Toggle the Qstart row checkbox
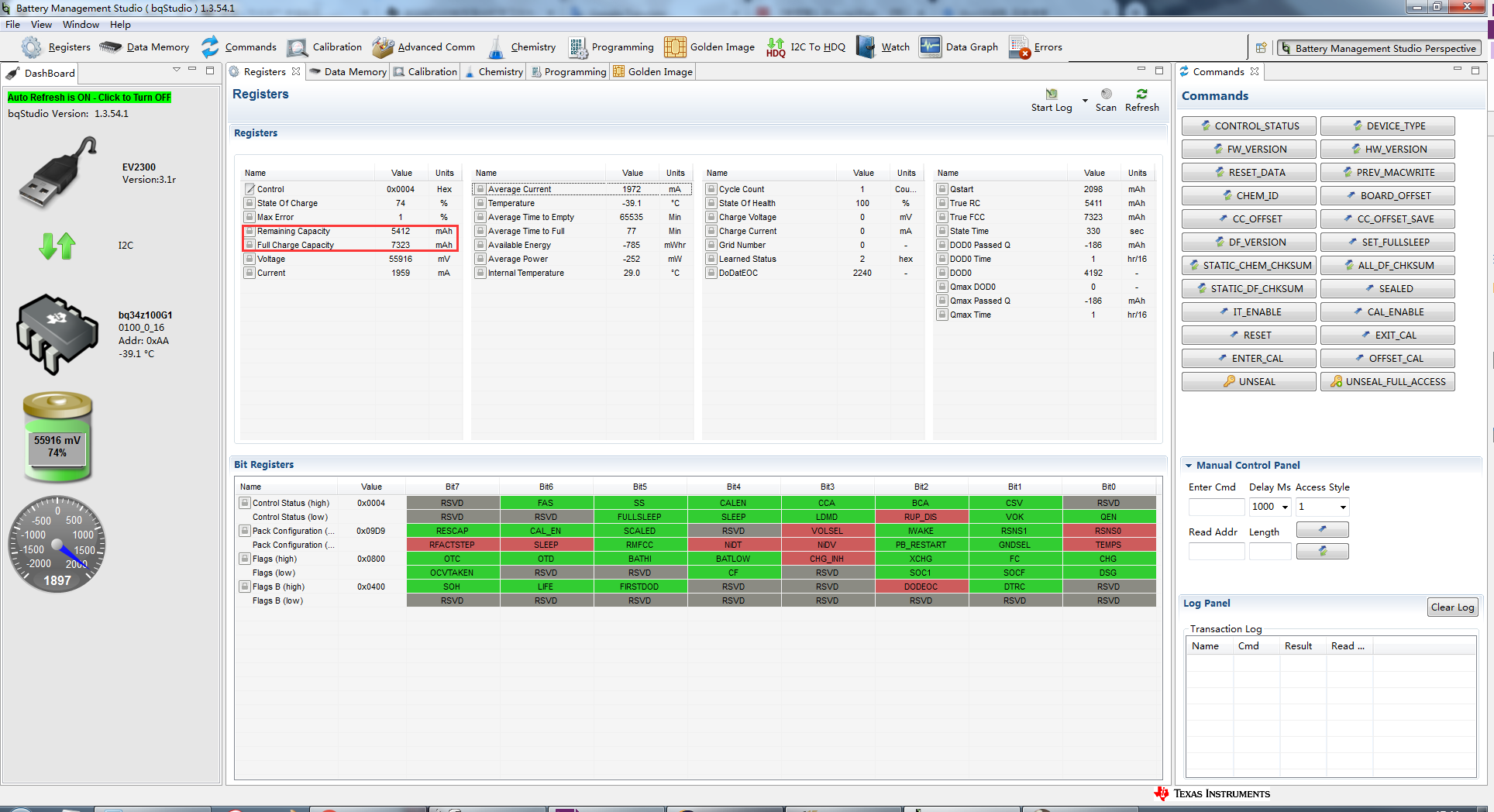 (x=942, y=189)
